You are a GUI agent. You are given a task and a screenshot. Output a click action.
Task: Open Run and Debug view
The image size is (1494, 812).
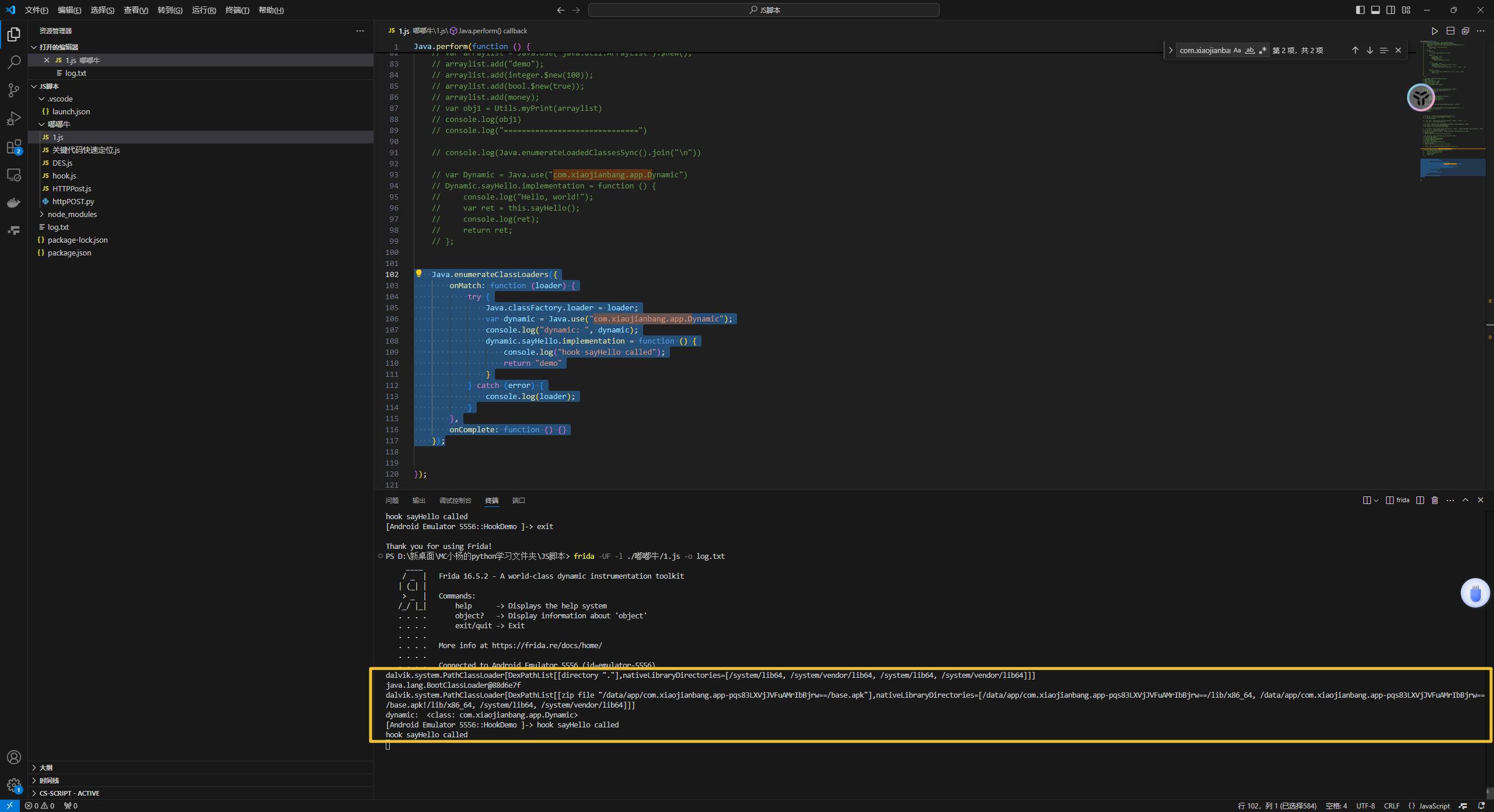point(14,118)
